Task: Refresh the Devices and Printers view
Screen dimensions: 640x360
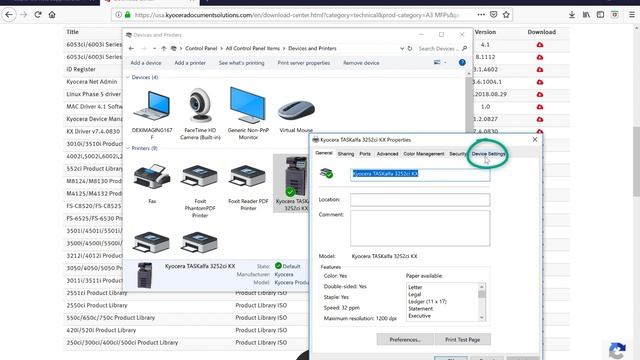Action: 410,48
